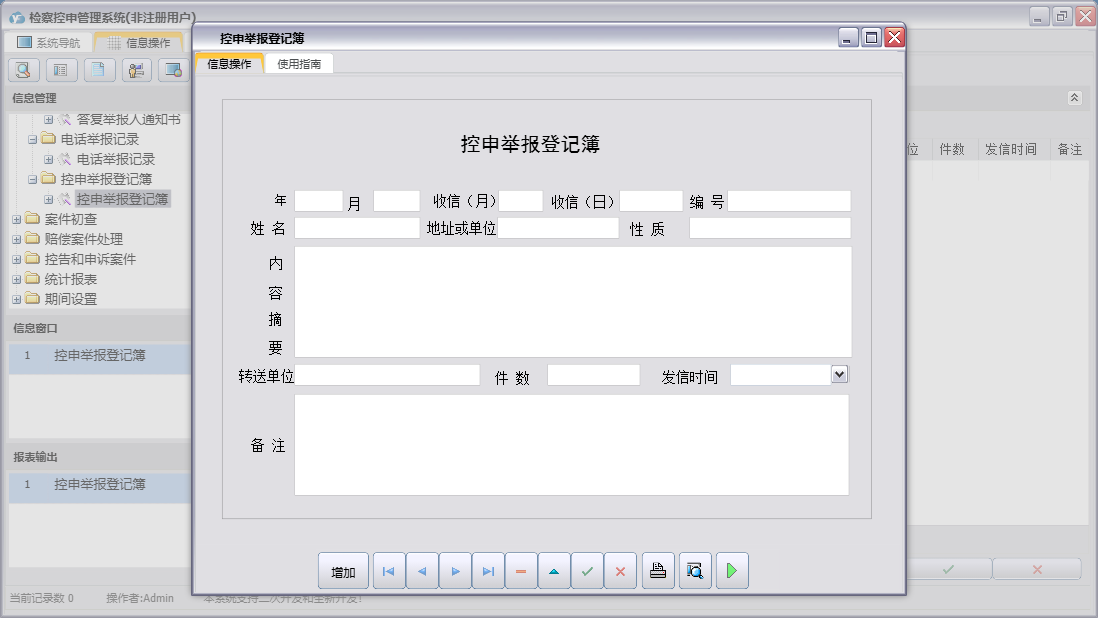Open the 系统导航 tab in main window
The height and width of the screenshot is (618, 1098).
click(x=49, y=43)
